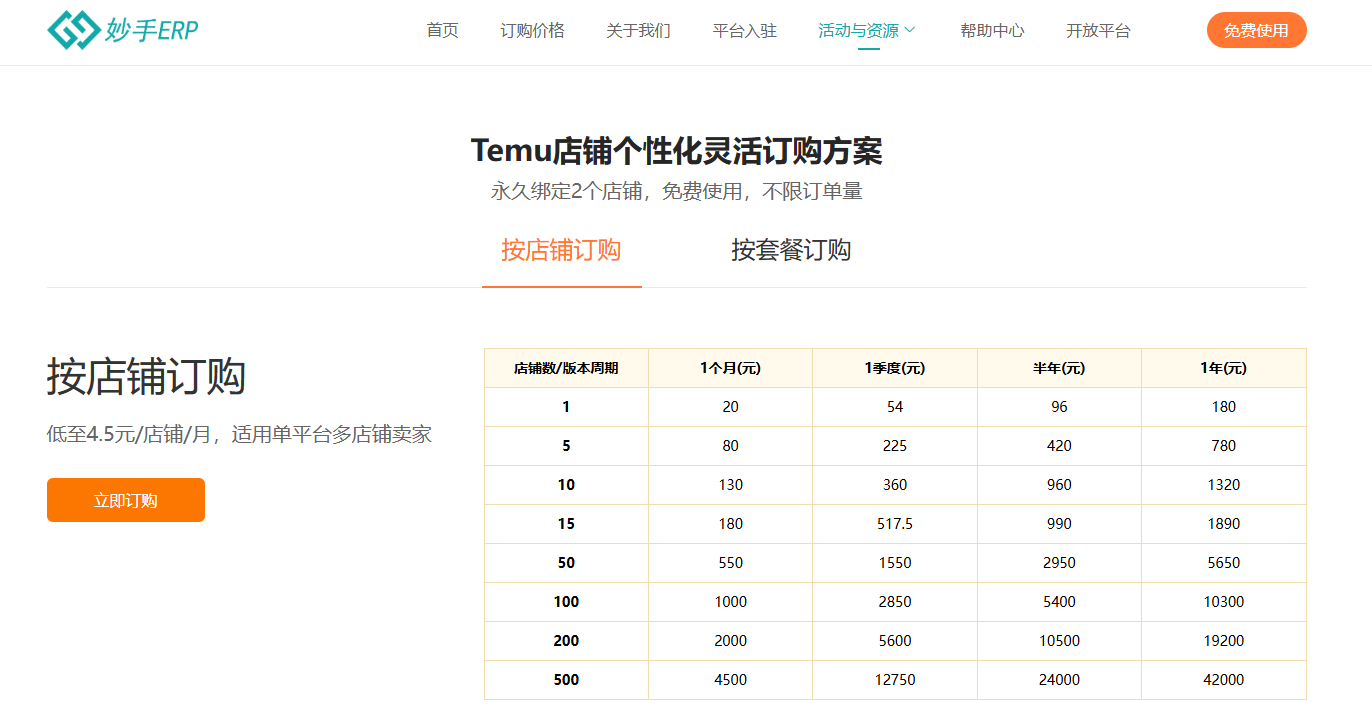This screenshot has width=1372, height=710.
Task: Open 关于我们 in navigation
Action: [638, 30]
